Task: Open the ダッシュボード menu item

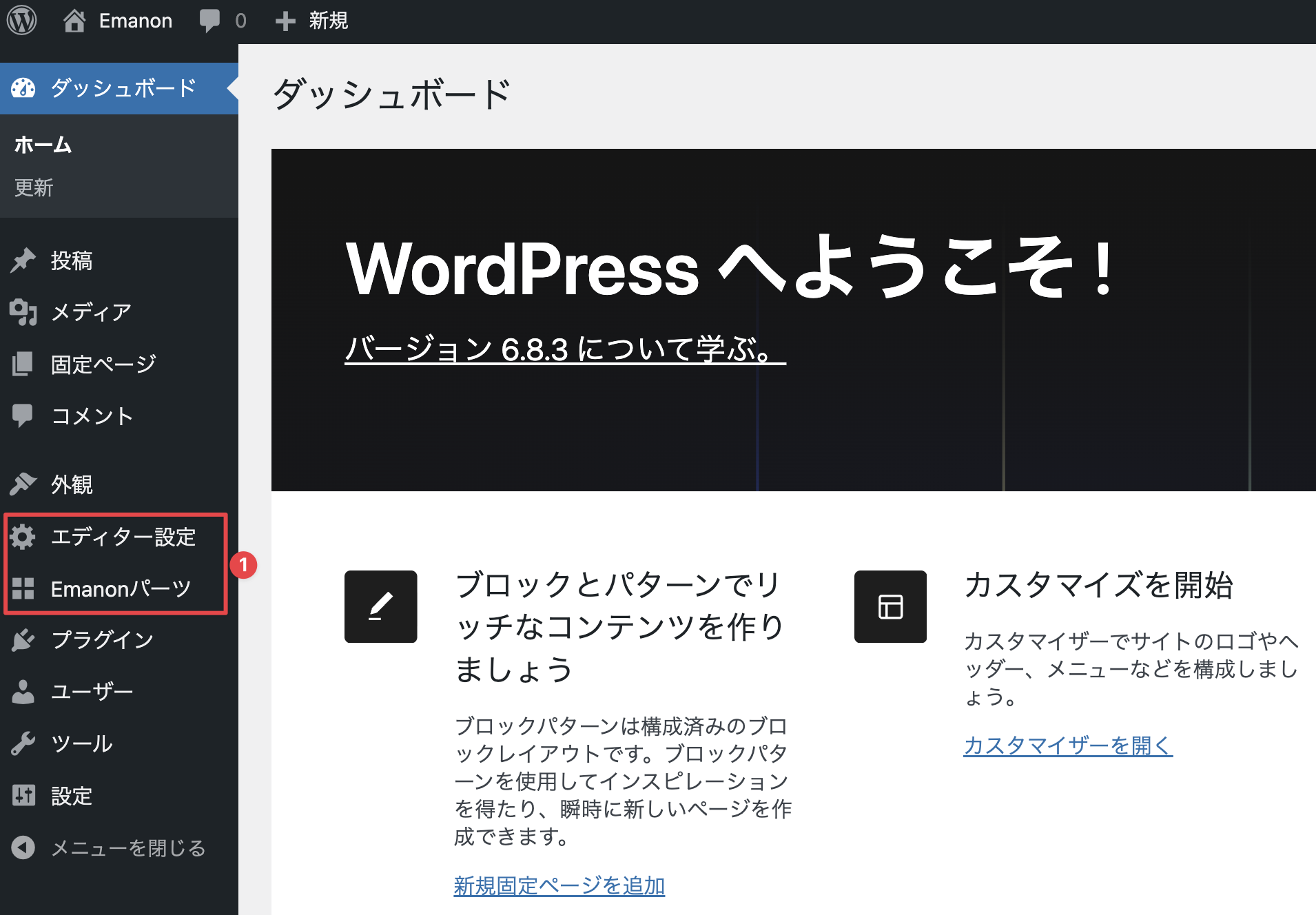Action: [123, 88]
